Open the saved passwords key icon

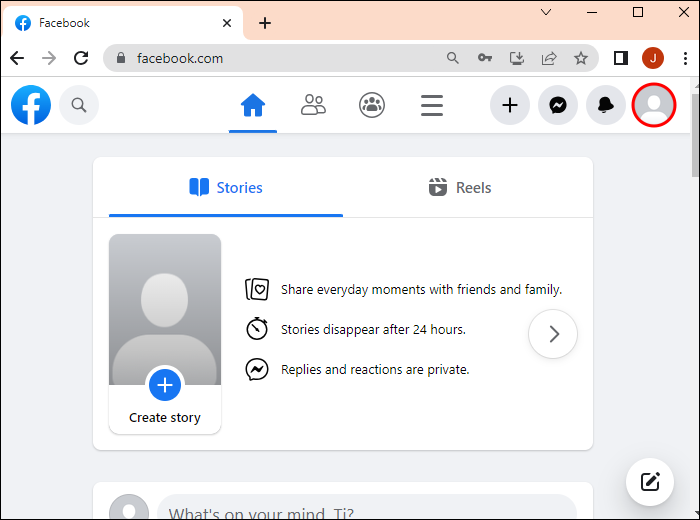pyautogui.click(x=485, y=58)
